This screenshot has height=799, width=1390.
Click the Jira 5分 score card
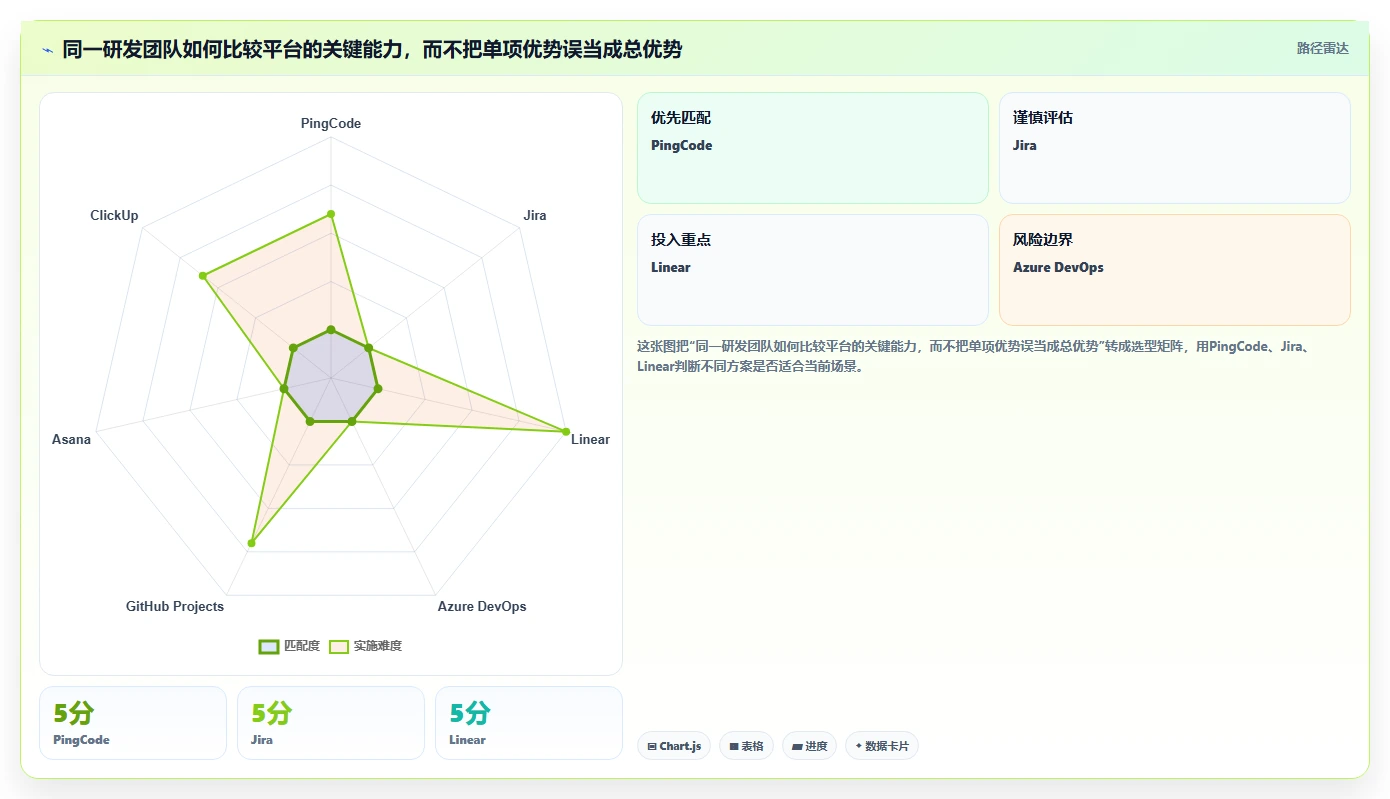(331, 723)
